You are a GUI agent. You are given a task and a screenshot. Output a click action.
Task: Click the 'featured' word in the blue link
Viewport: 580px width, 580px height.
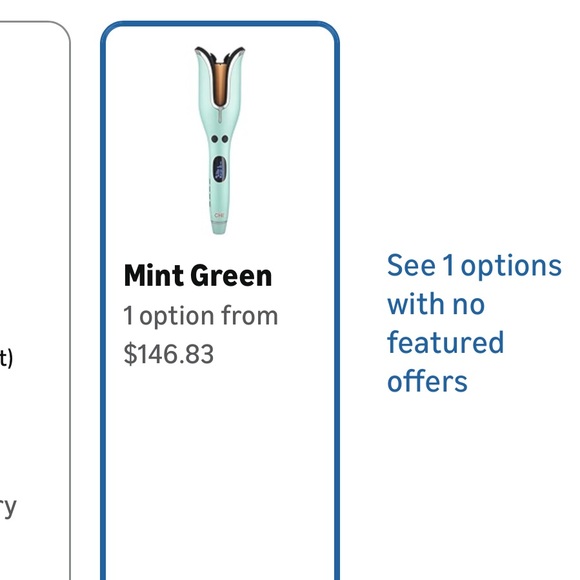(x=445, y=342)
